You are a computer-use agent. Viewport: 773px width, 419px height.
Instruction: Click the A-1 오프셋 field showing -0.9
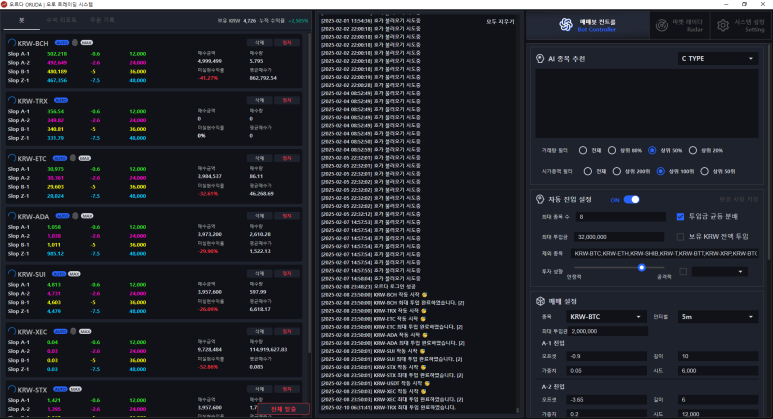pyautogui.click(x=607, y=356)
